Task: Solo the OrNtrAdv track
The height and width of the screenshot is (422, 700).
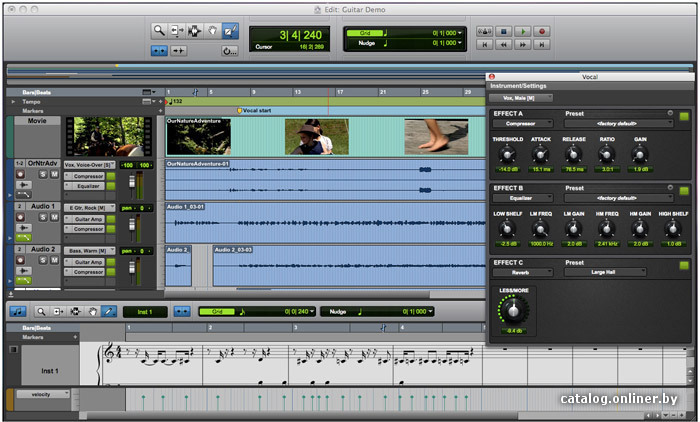Action: pyautogui.click(x=43, y=174)
